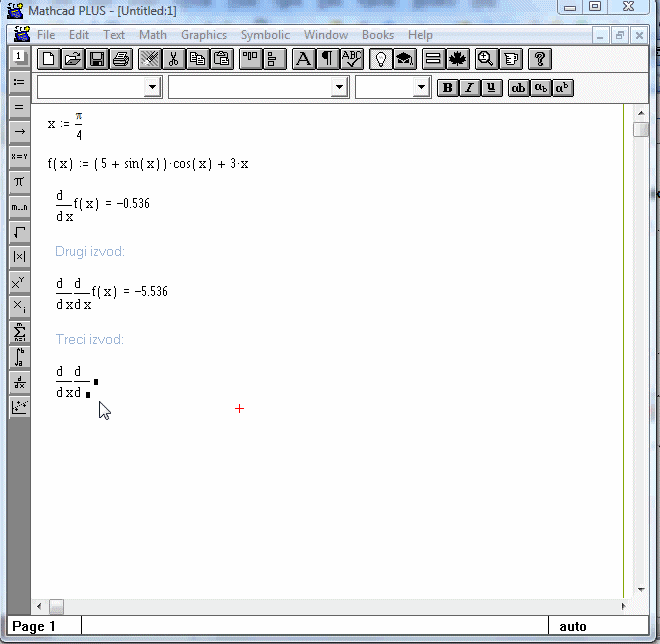Toggle Italic text formatting
Image resolution: width=660 pixels, height=644 pixels.
(469, 88)
